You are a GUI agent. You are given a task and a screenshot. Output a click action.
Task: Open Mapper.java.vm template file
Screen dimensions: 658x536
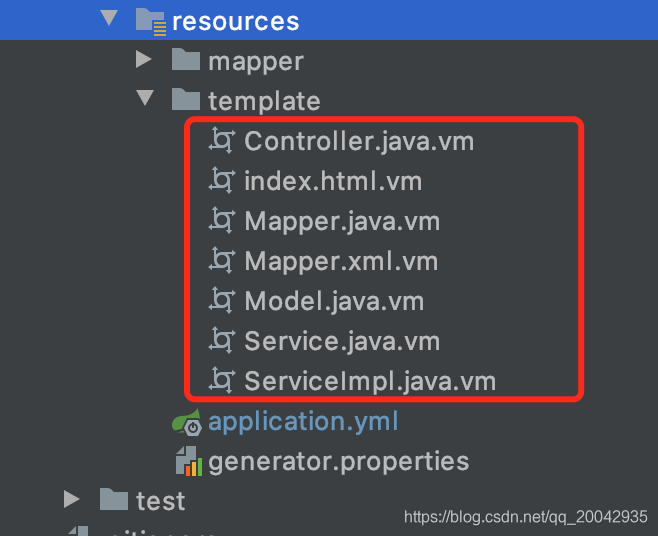tap(342, 221)
